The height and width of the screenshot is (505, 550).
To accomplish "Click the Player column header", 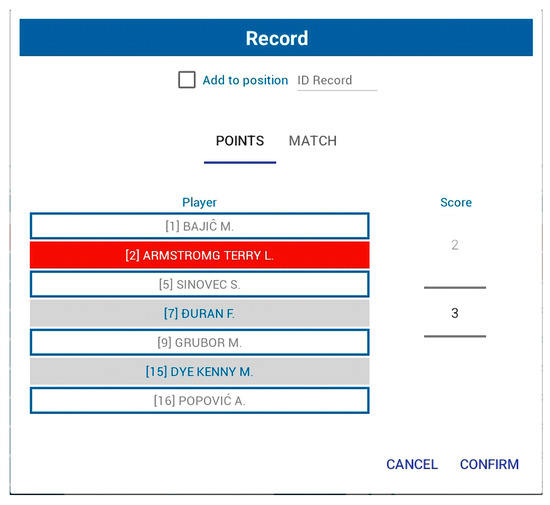I will tap(199, 202).
